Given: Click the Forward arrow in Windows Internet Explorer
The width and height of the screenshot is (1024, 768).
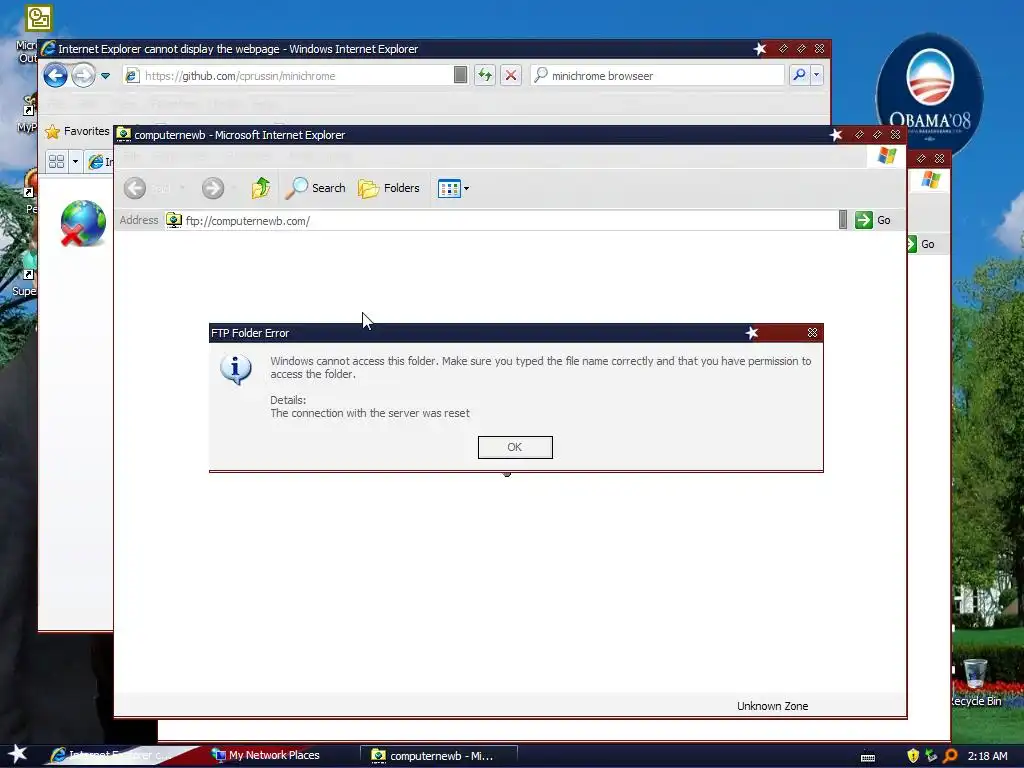Looking at the screenshot, I should (83, 76).
